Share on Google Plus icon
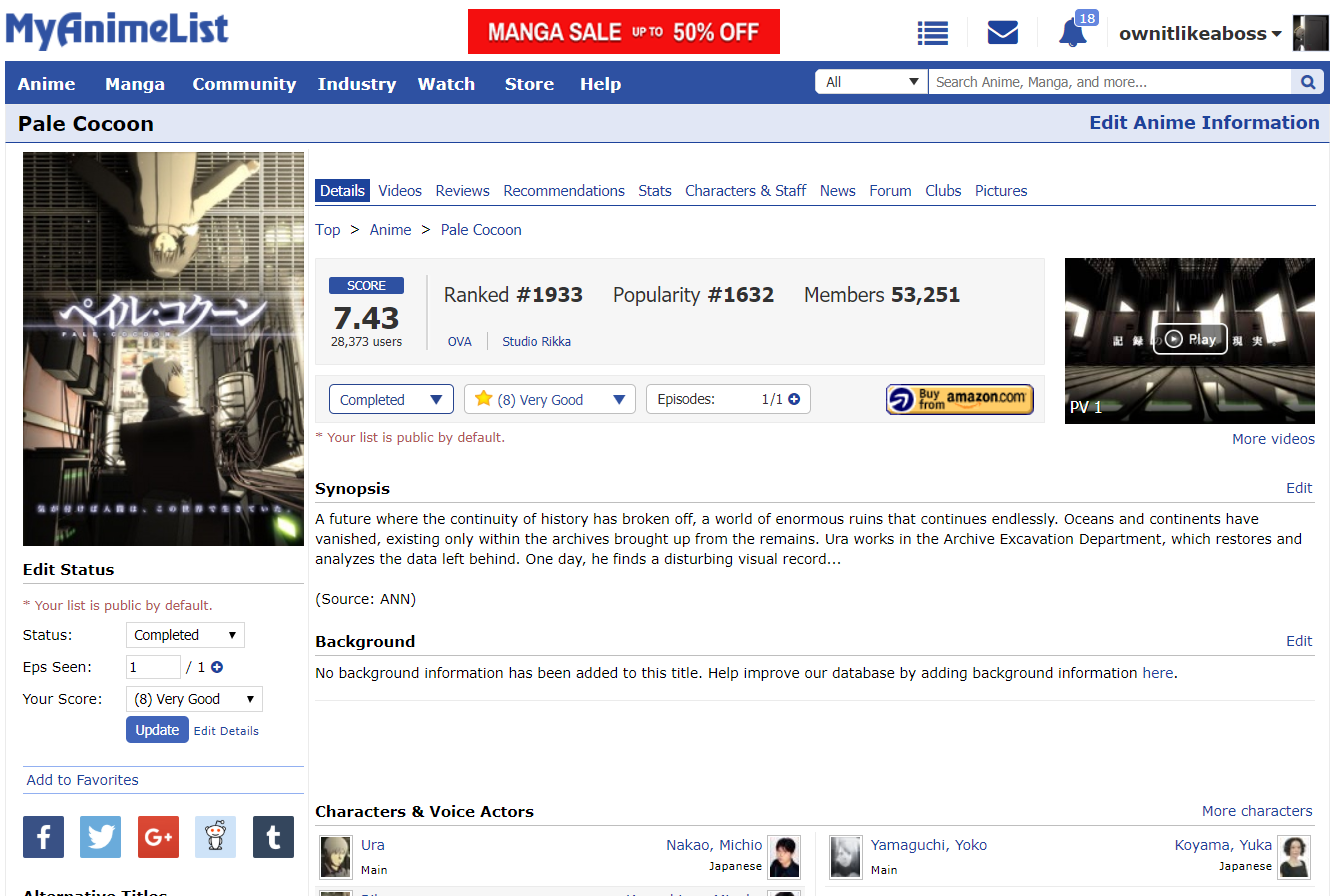This screenshot has width=1339, height=896. [x=158, y=837]
